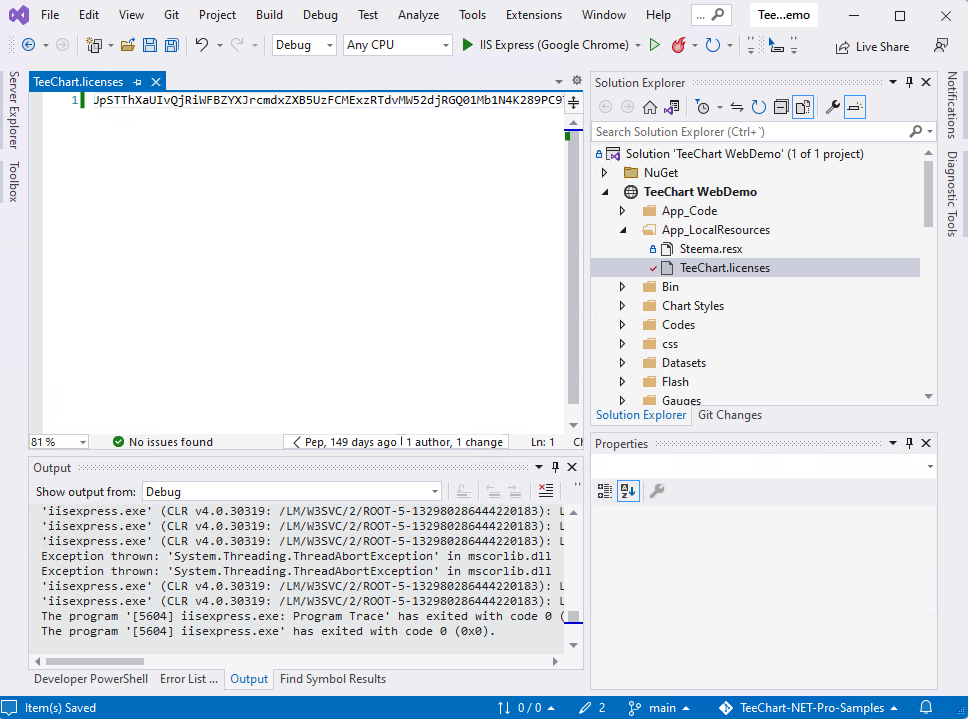
Task: Click Solution Explorer vertical scrollbar thumb
Action: tap(928, 193)
